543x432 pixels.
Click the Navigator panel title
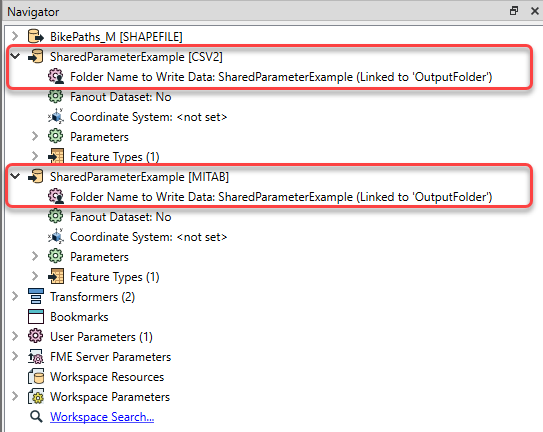pos(33,12)
